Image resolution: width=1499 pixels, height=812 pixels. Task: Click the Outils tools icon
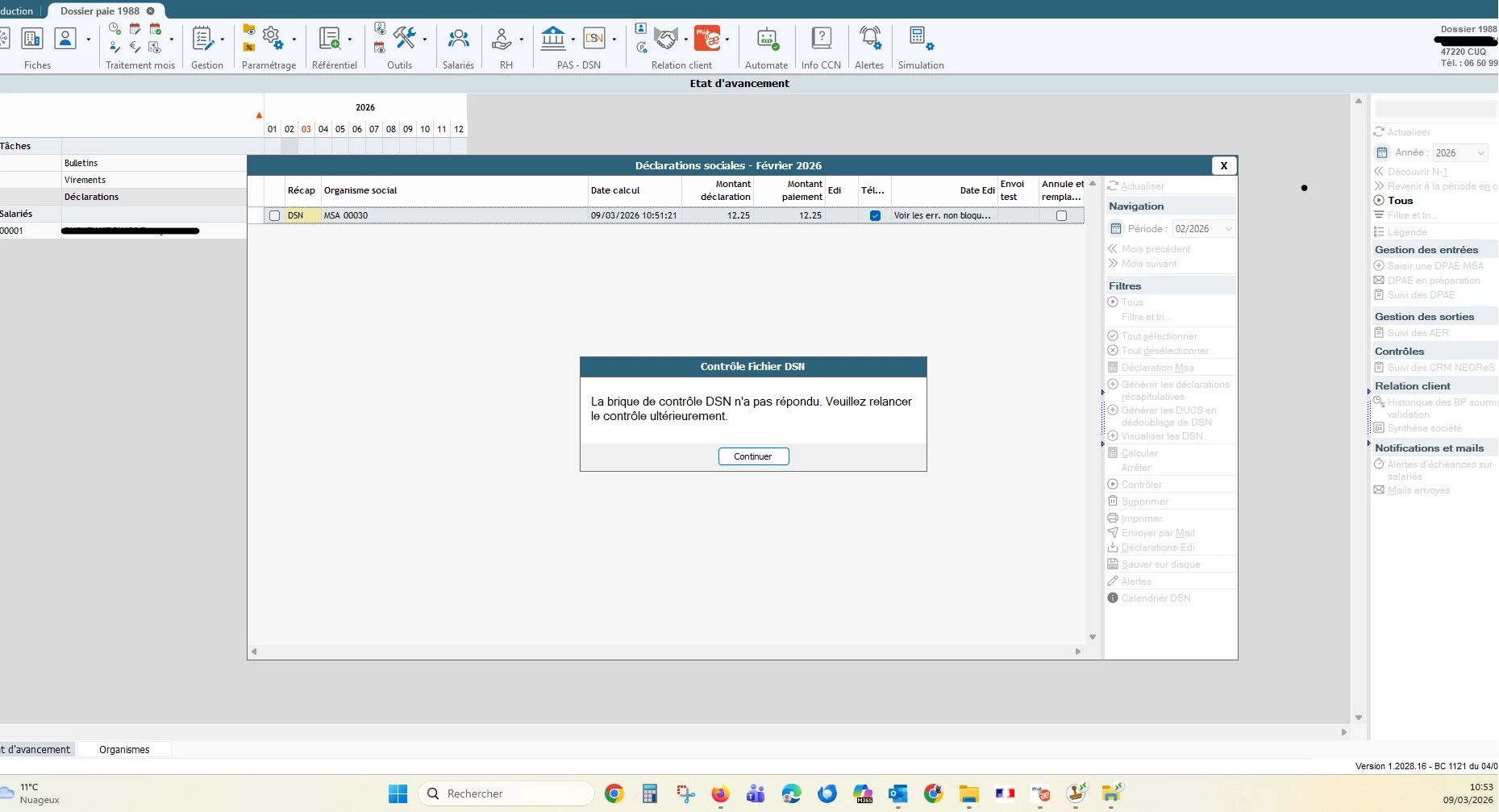404,38
